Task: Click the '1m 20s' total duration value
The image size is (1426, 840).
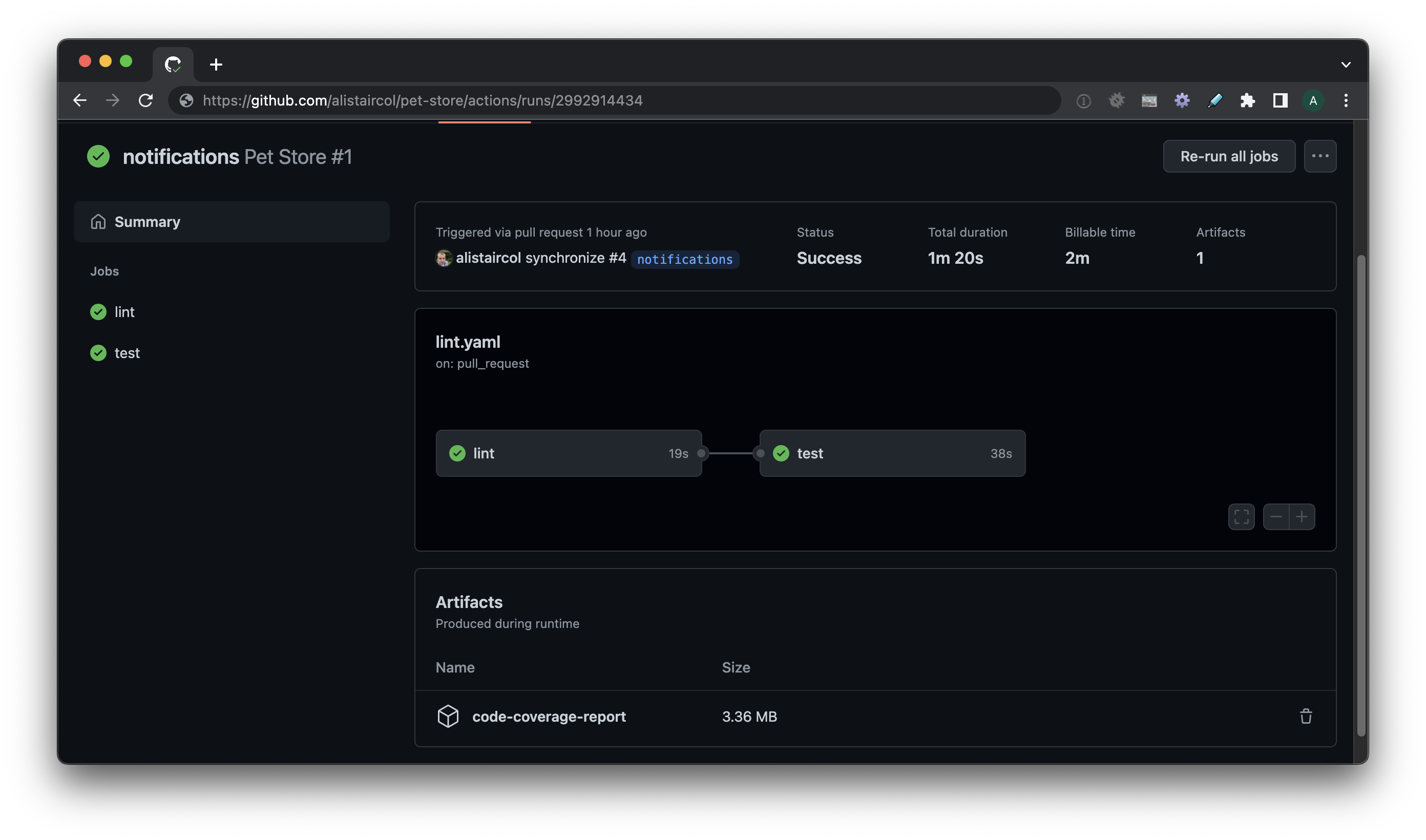Action: pyautogui.click(x=955, y=258)
